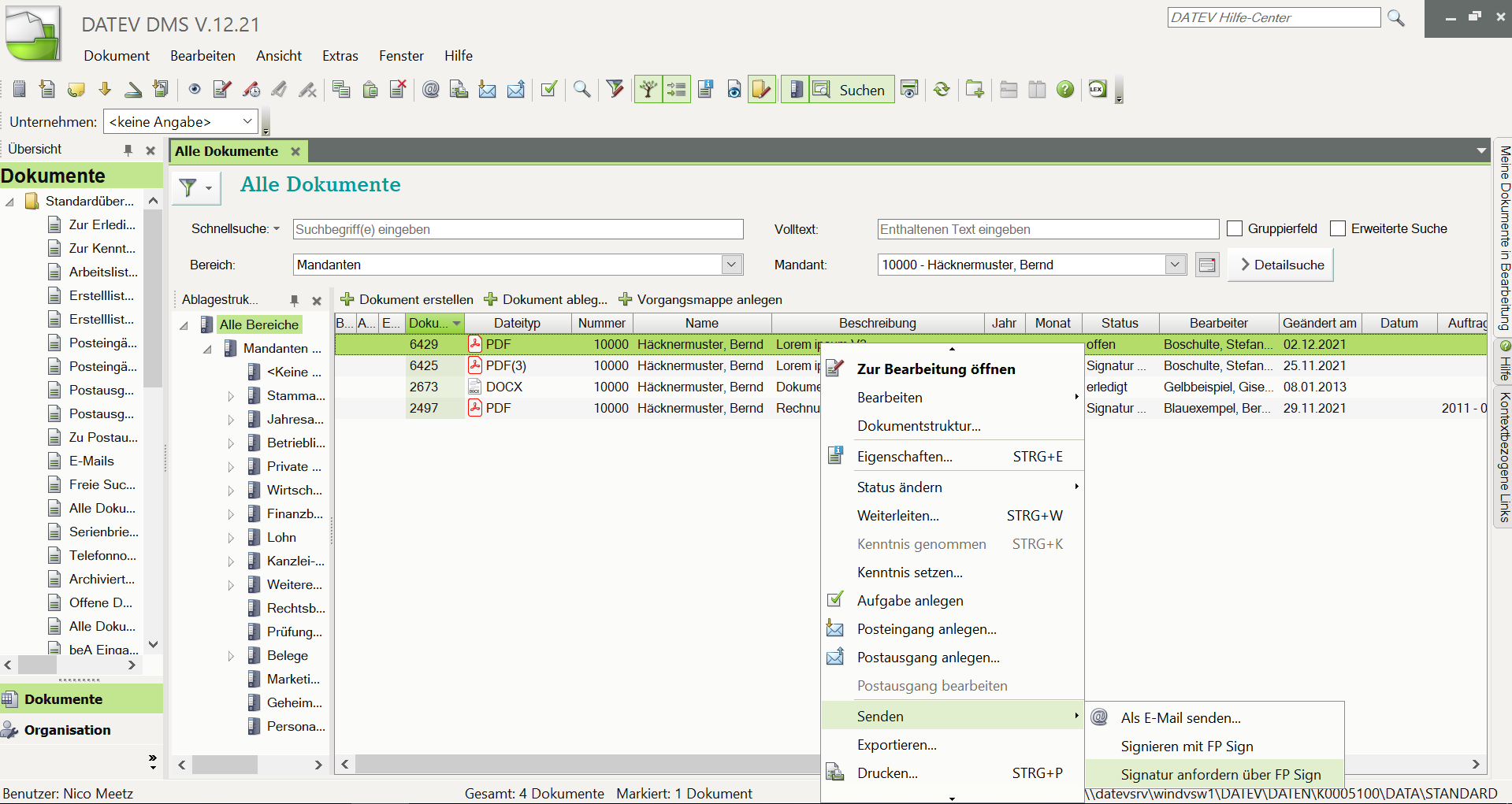The image size is (1512, 804).
Task: Click the magnifying glass toolbar icon
Action: tap(581, 90)
